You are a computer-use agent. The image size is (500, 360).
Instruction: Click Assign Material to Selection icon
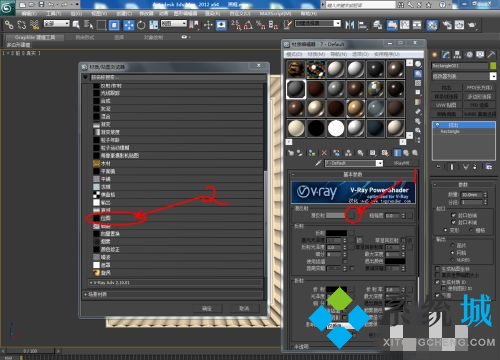coord(312,153)
